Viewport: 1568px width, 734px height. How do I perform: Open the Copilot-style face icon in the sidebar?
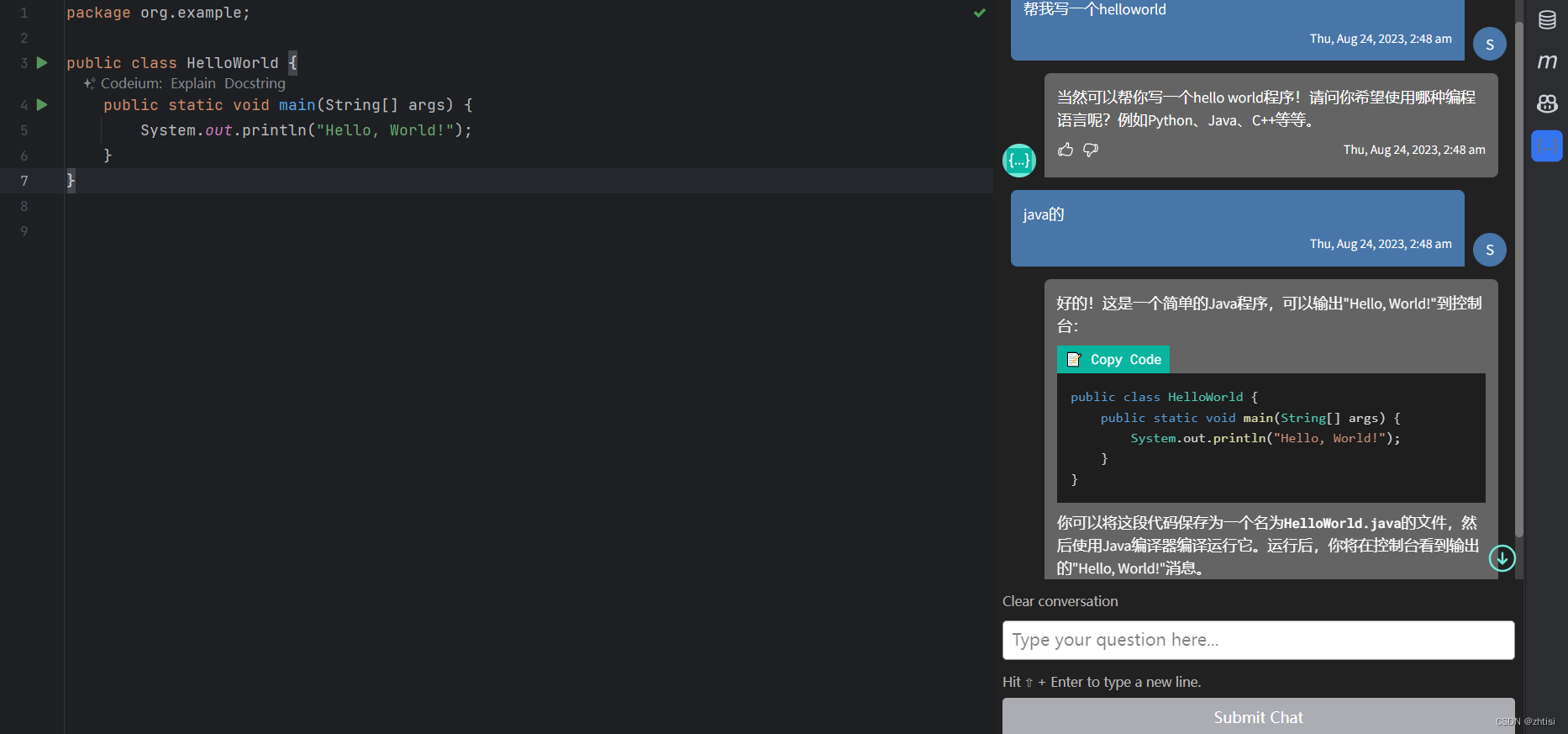[1547, 103]
